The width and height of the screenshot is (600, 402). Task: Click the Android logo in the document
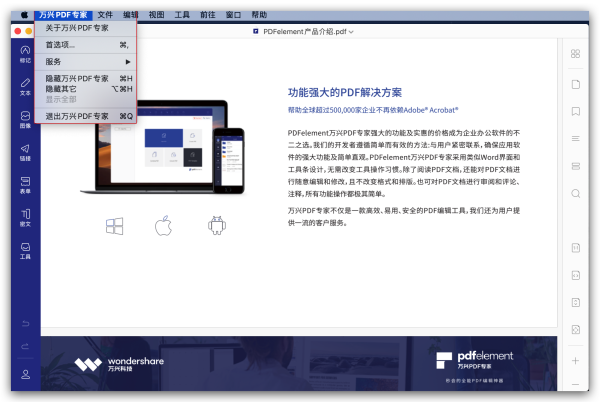(x=217, y=225)
